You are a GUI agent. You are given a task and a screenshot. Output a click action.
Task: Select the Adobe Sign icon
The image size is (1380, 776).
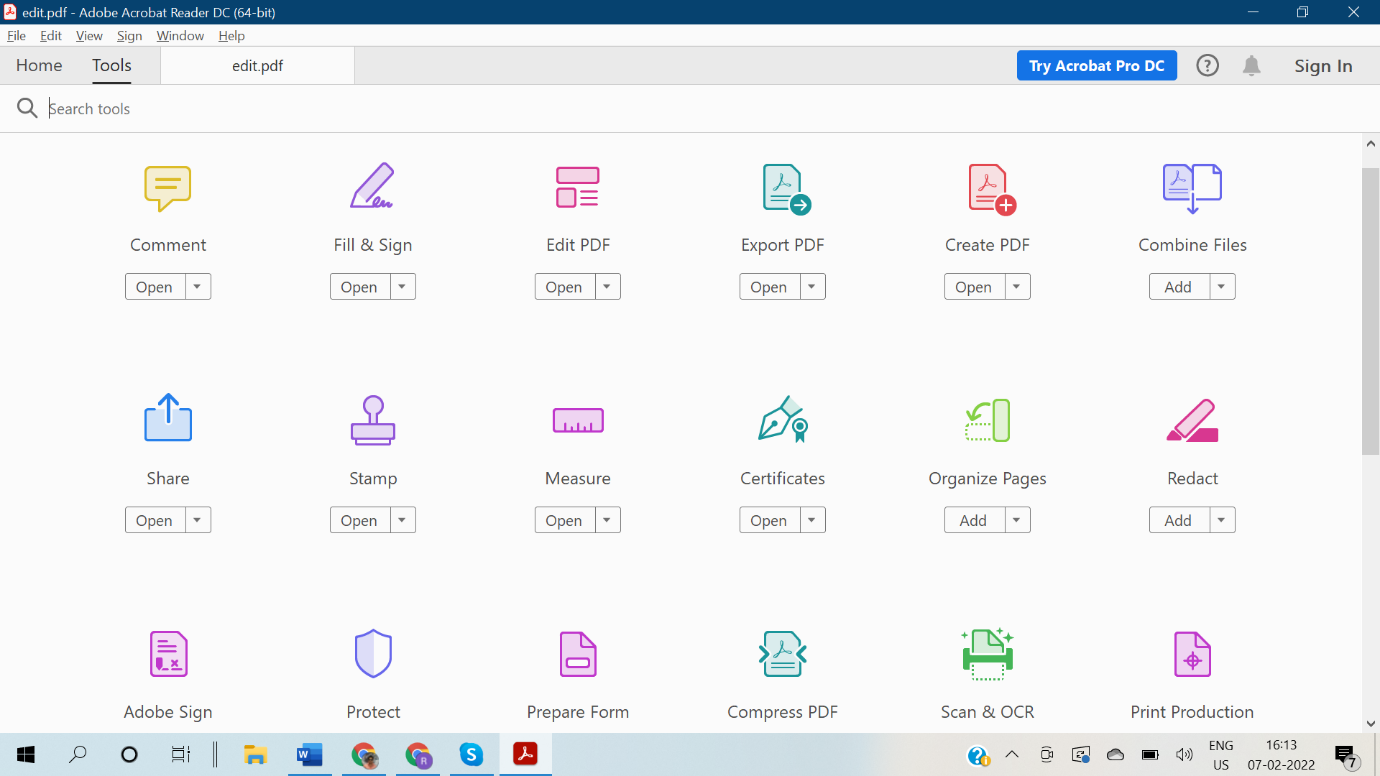168,654
